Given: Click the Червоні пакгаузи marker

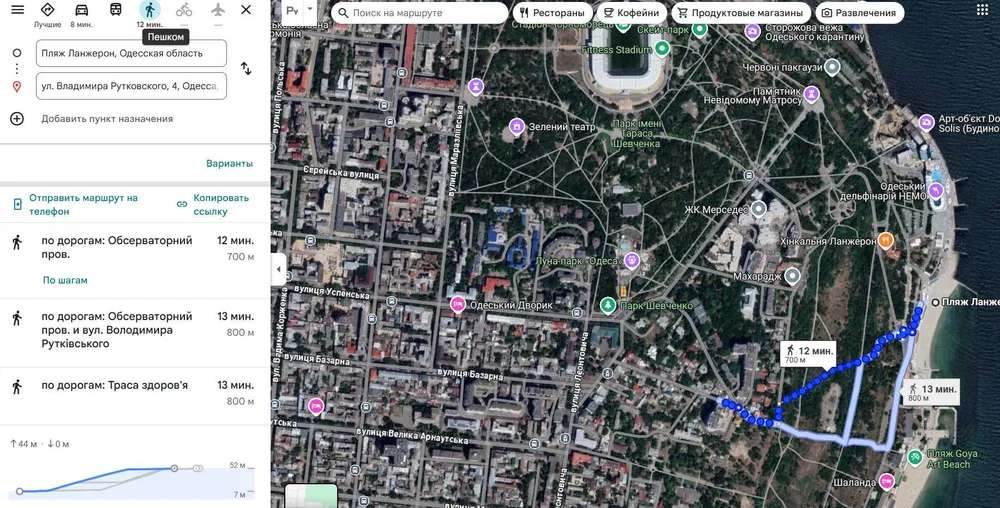Looking at the screenshot, I should pyautogui.click(x=832, y=67).
